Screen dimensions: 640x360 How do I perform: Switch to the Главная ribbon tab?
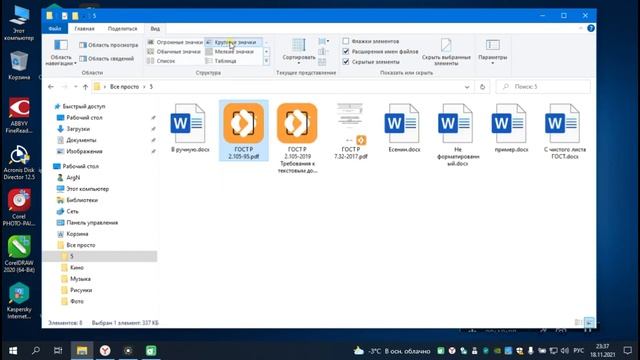click(84, 29)
